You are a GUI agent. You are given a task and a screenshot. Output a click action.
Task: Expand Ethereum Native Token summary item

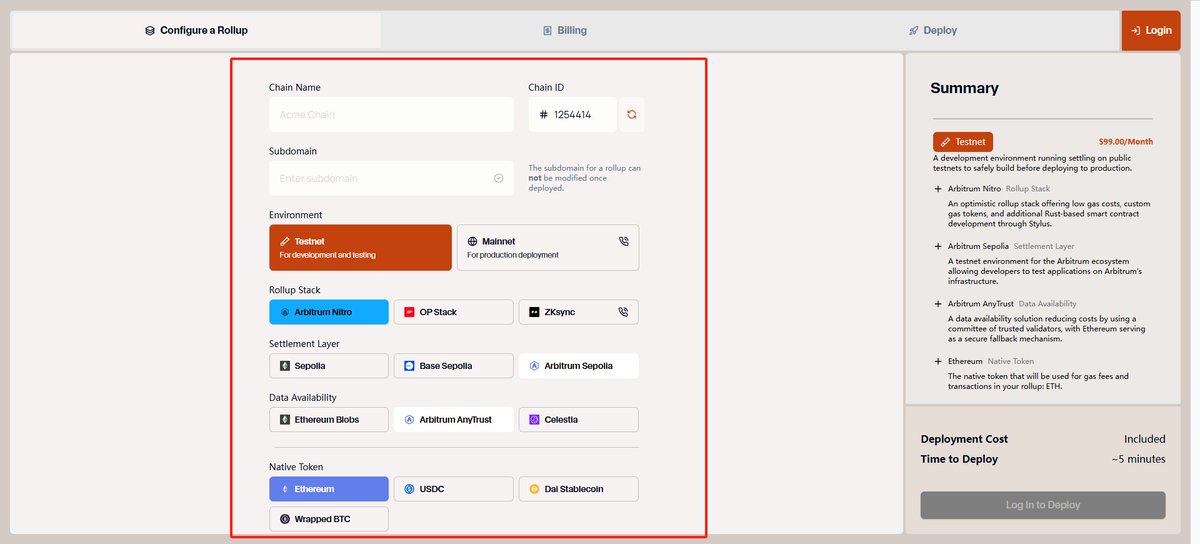coord(938,361)
